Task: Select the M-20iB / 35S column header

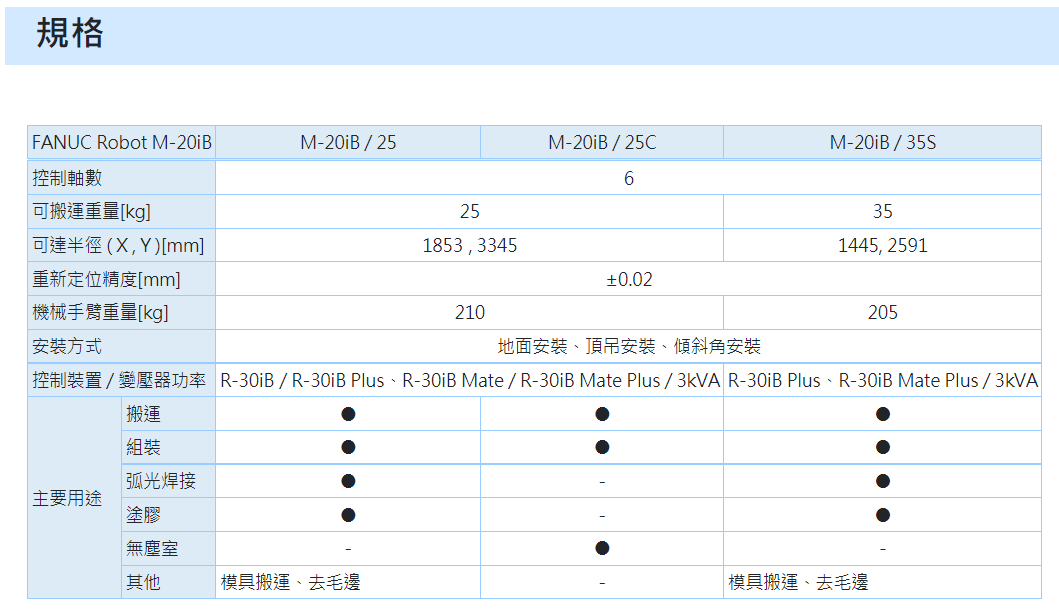Action: pos(882,143)
